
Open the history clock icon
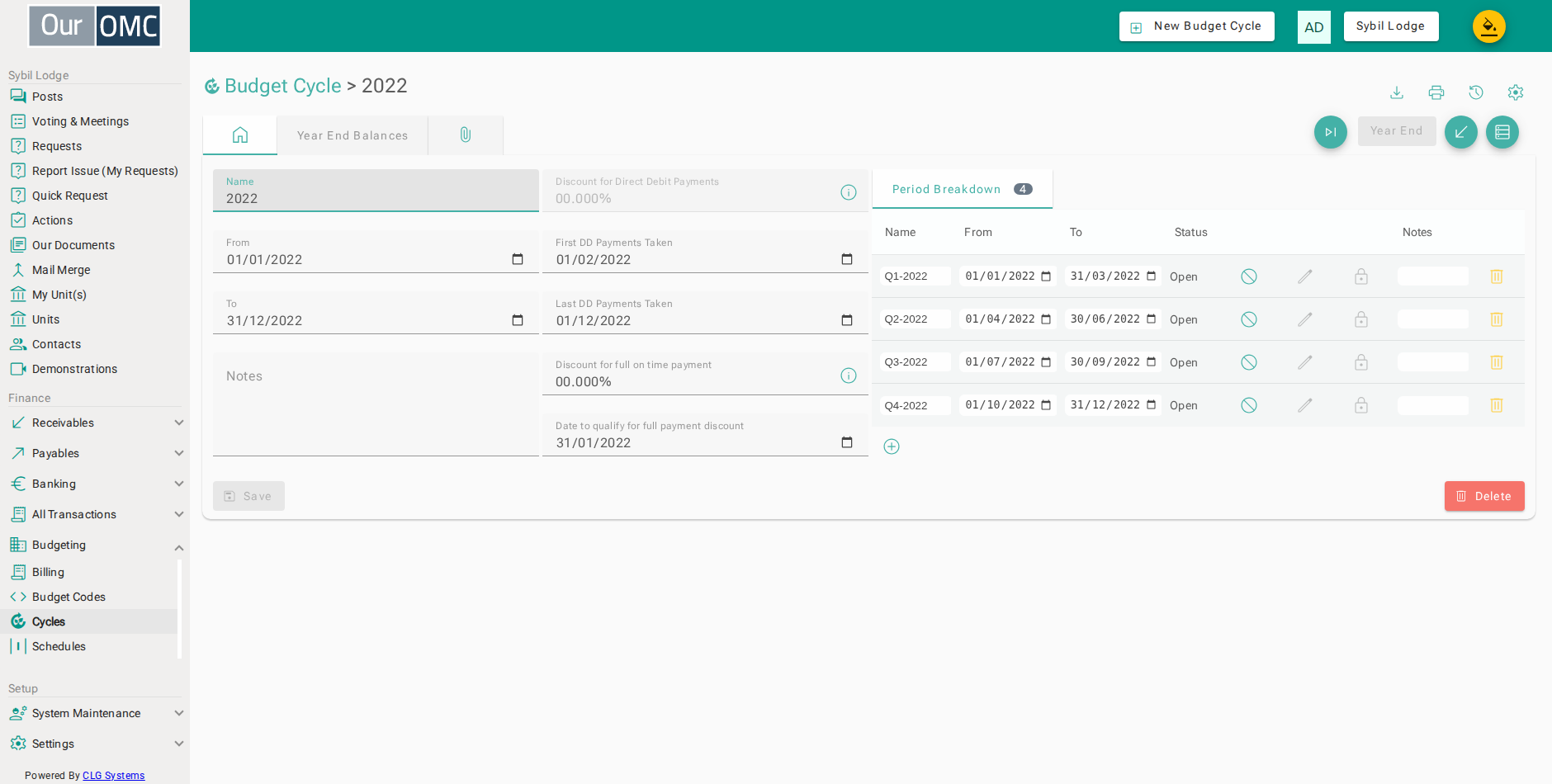coord(1476,92)
